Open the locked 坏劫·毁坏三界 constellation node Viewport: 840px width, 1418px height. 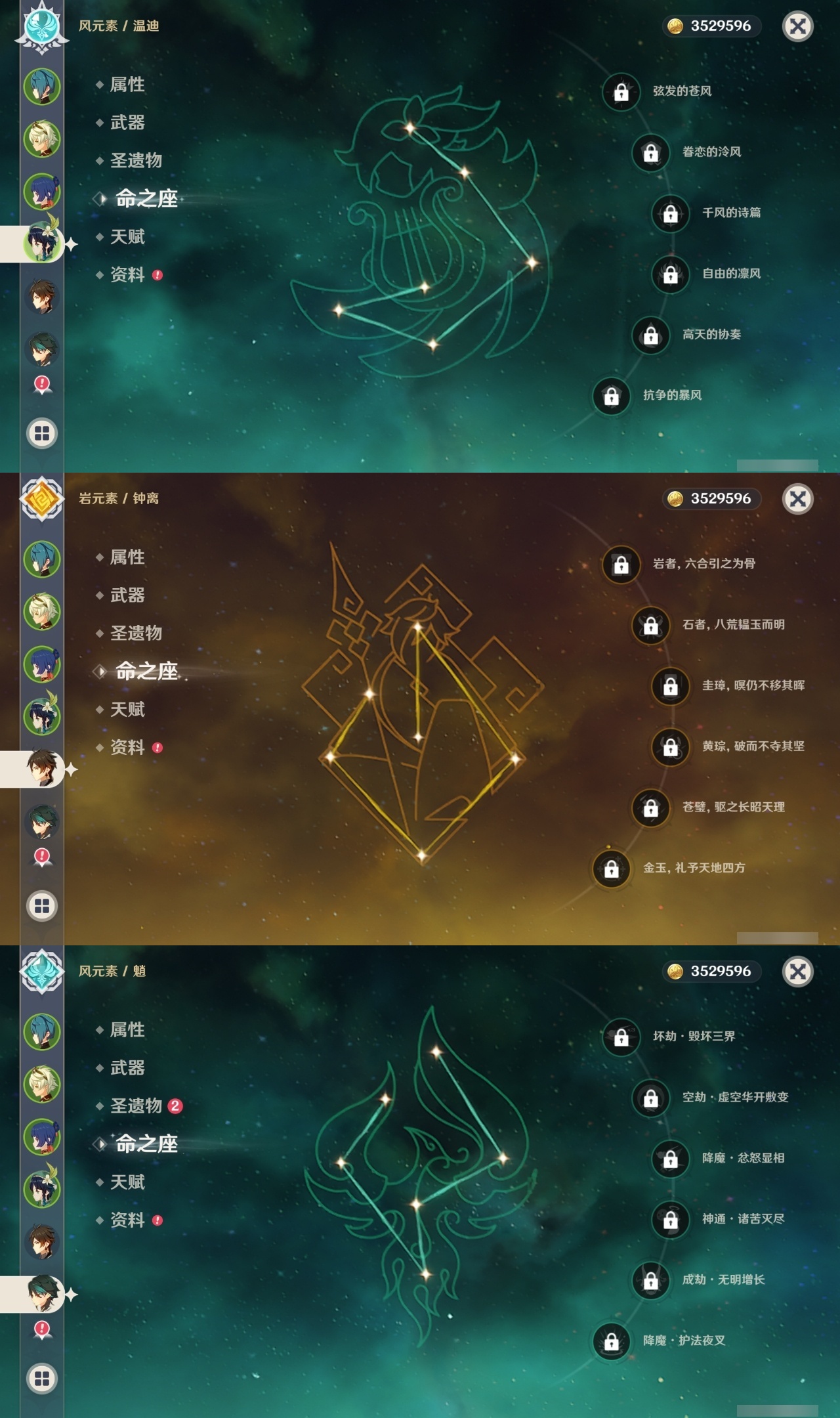click(x=621, y=1037)
